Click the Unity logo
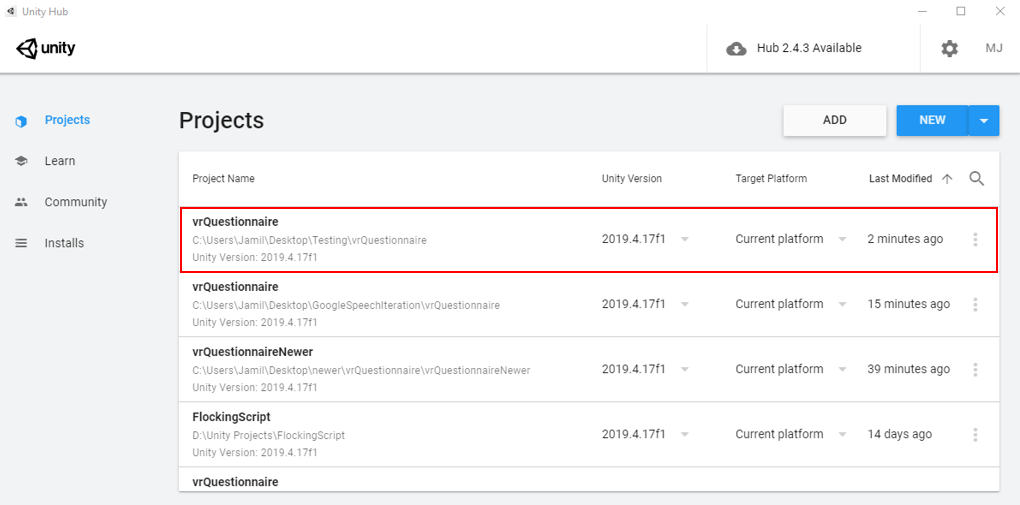Image resolution: width=1020 pixels, height=505 pixels. pos(46,49)
